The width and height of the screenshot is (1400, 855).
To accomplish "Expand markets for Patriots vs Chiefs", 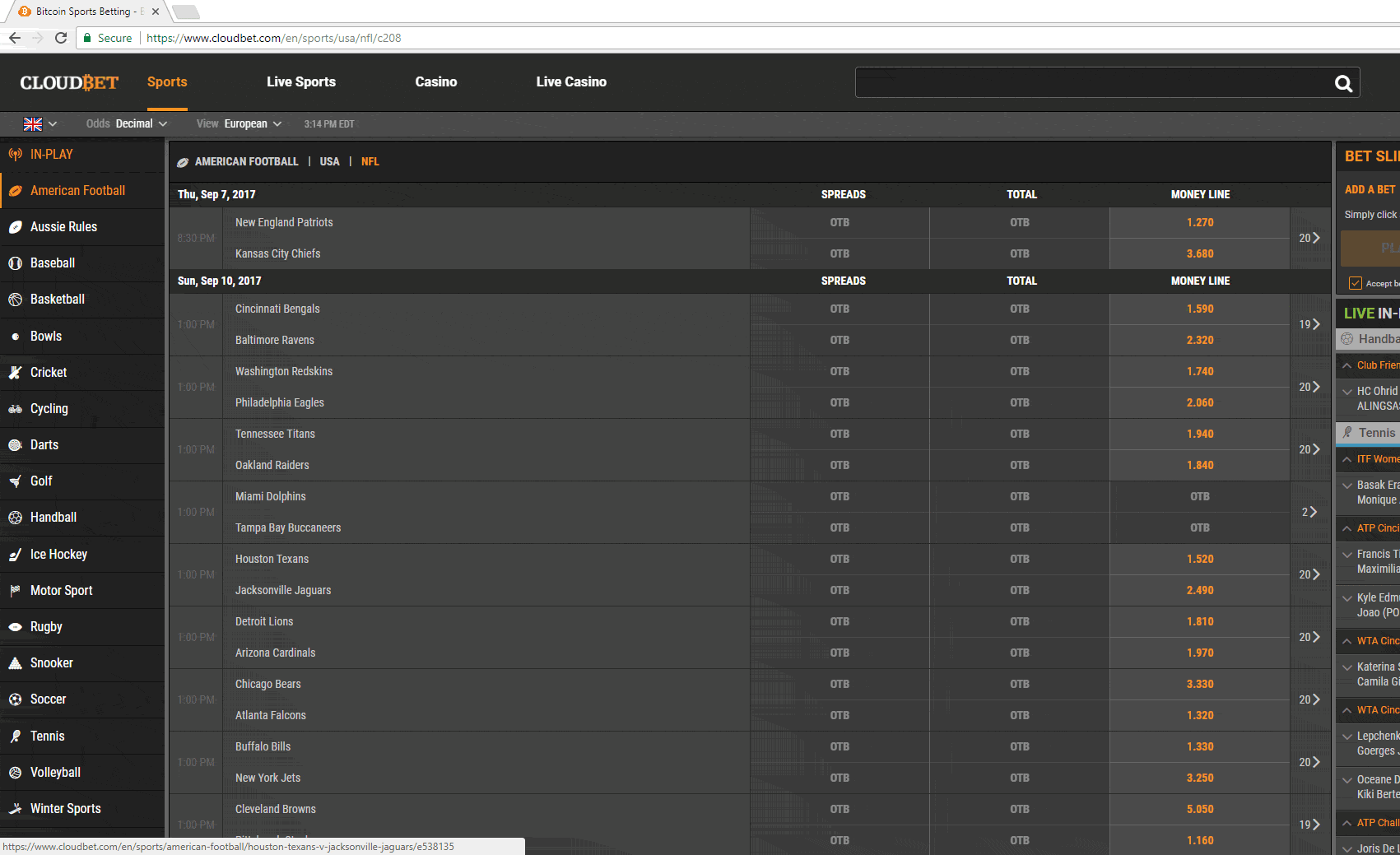I will coord(1309,238).
